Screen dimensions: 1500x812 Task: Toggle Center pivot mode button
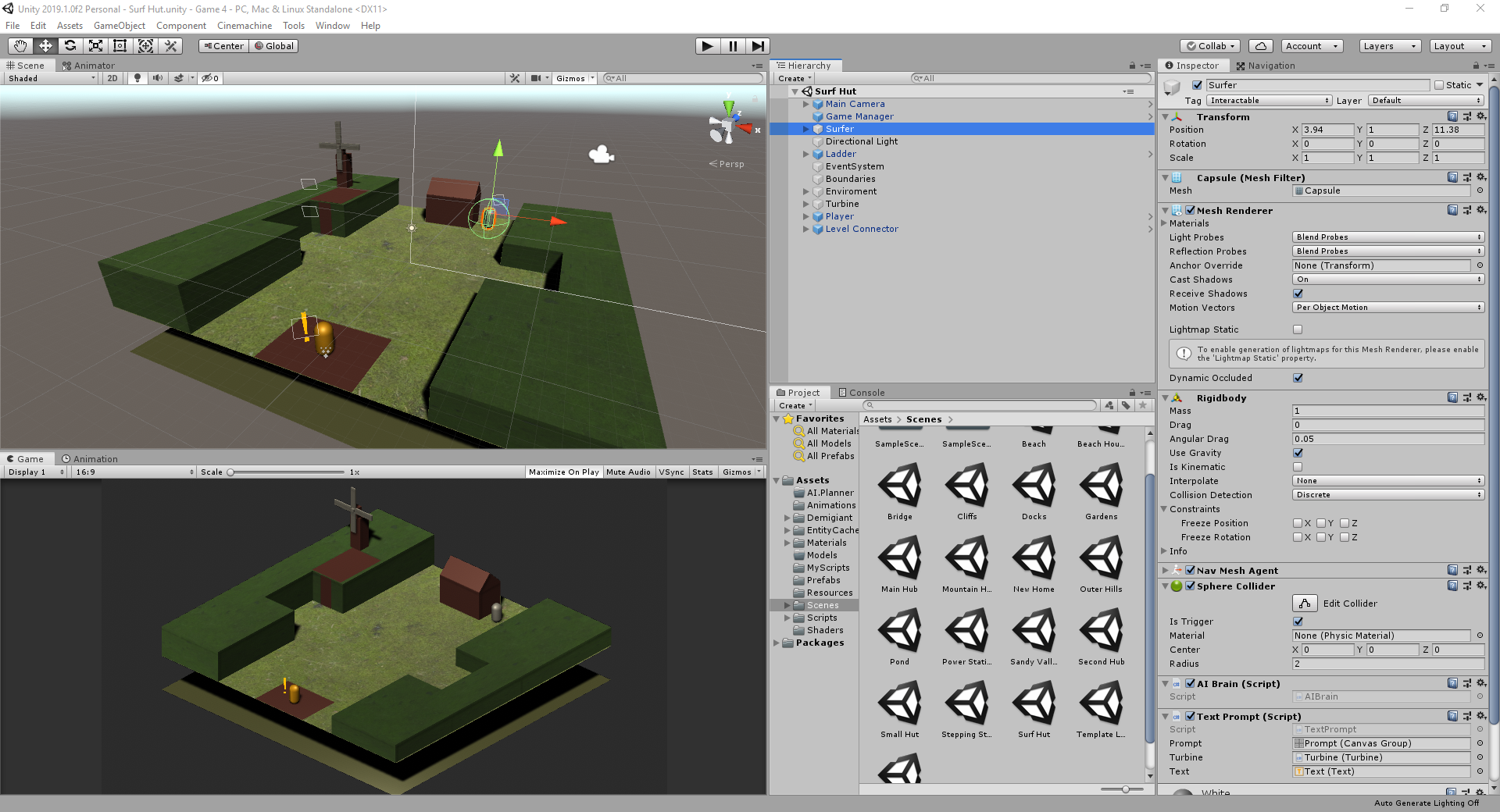coord(223,46)
